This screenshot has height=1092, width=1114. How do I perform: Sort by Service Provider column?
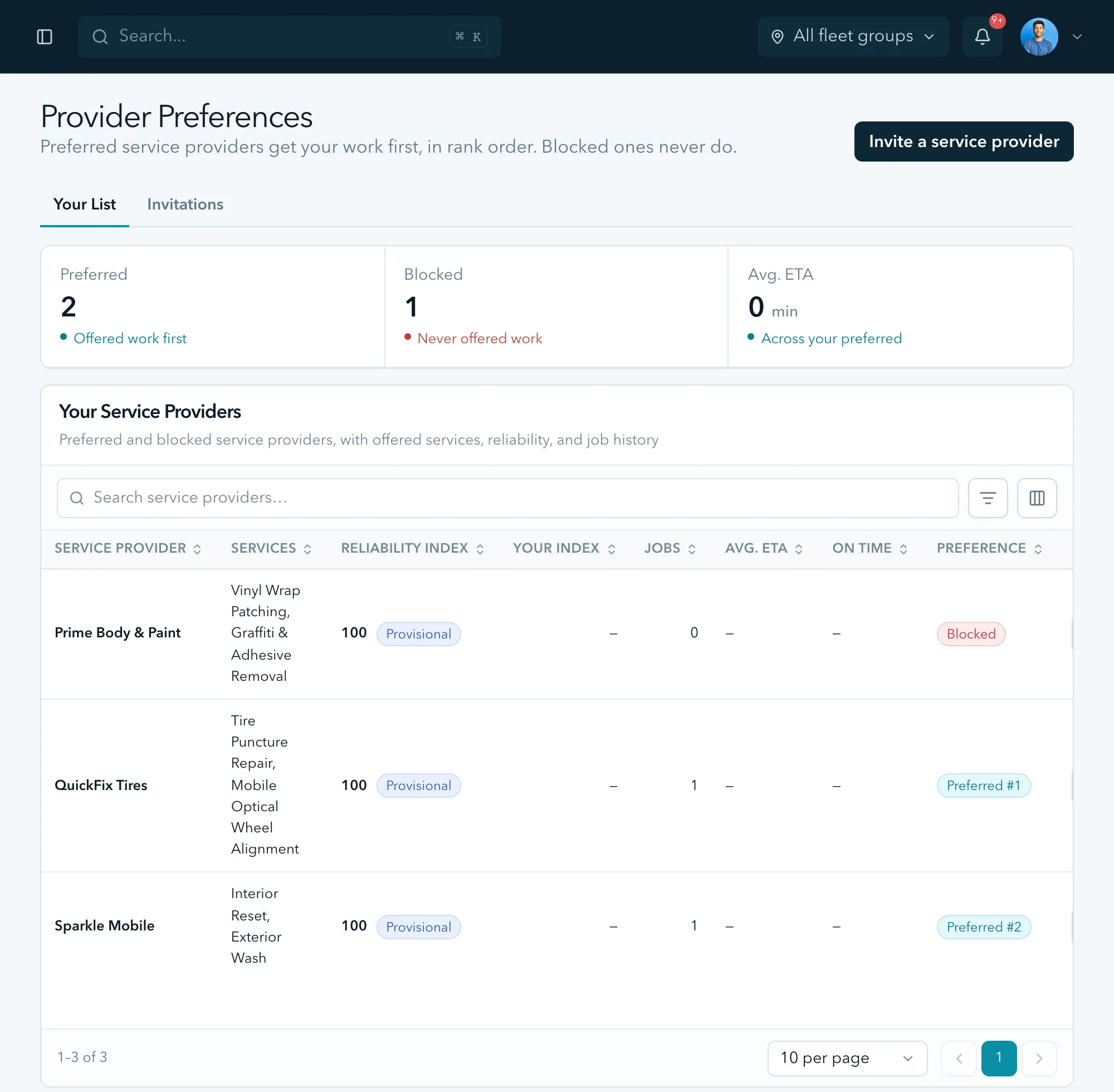point(128,548)
